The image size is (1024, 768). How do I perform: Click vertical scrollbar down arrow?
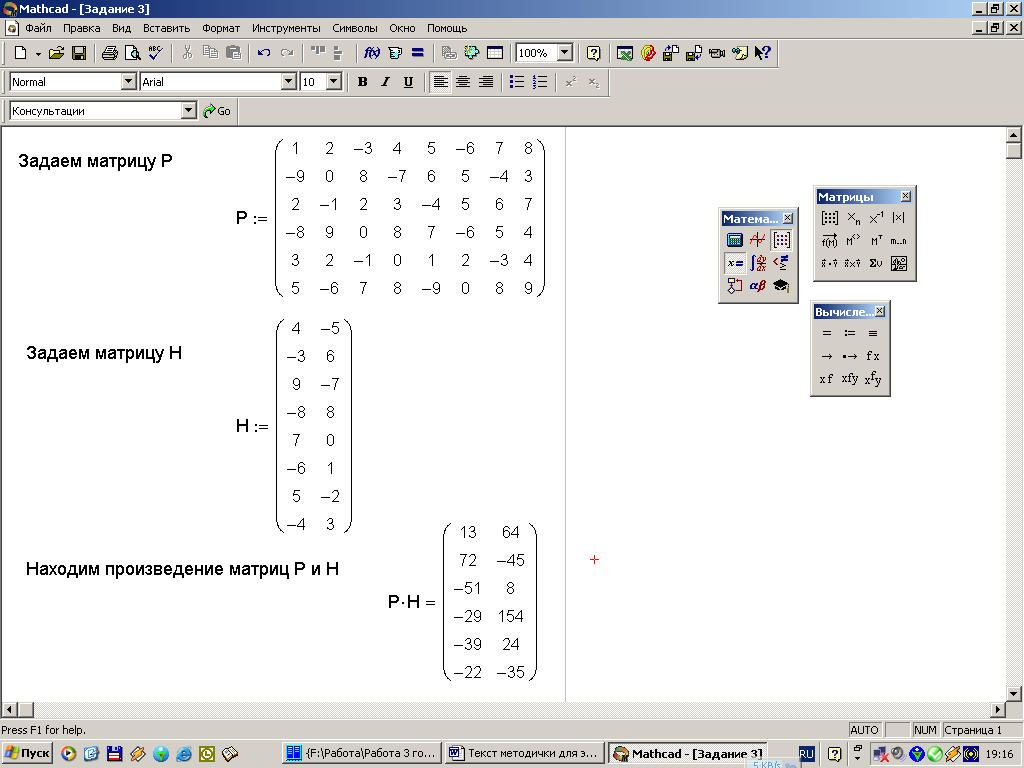coord(1014,694)
